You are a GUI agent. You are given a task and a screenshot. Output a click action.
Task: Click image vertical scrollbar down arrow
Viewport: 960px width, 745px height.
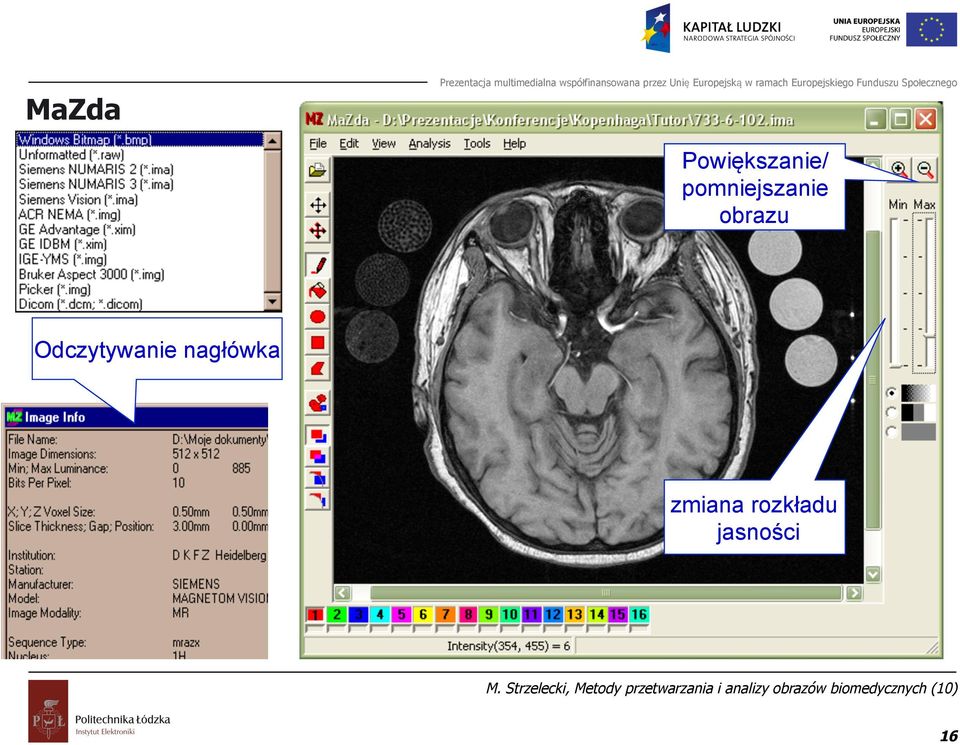click(x=873, y=574)
